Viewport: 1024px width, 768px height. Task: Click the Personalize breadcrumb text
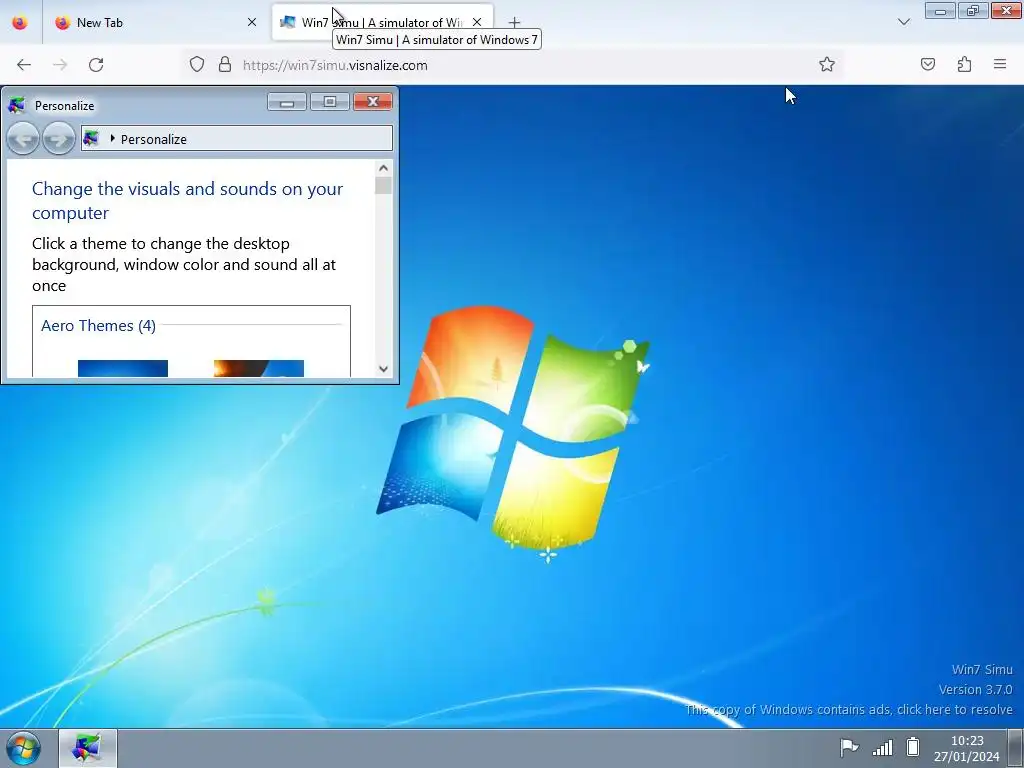(153, 139)
